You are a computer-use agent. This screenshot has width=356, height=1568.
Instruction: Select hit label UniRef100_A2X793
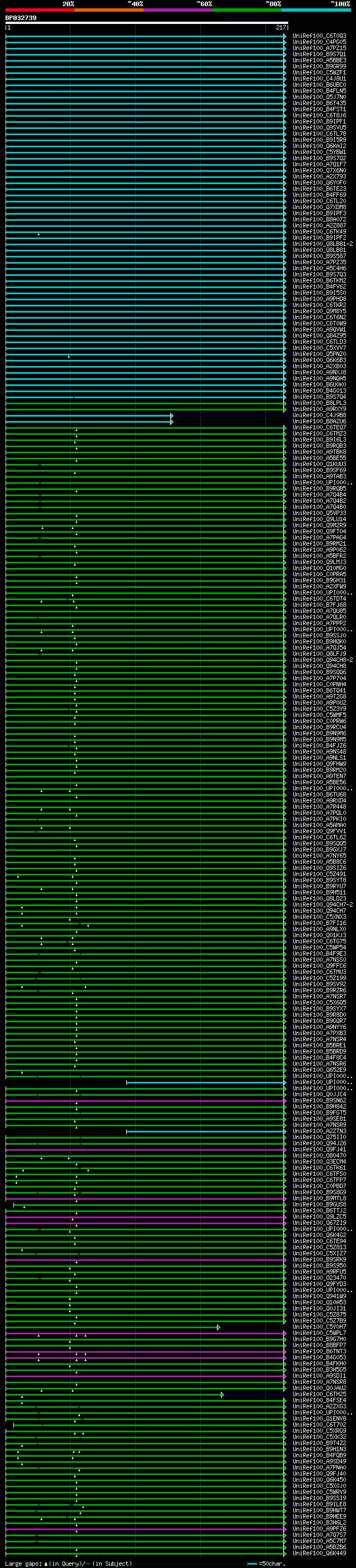319,176
